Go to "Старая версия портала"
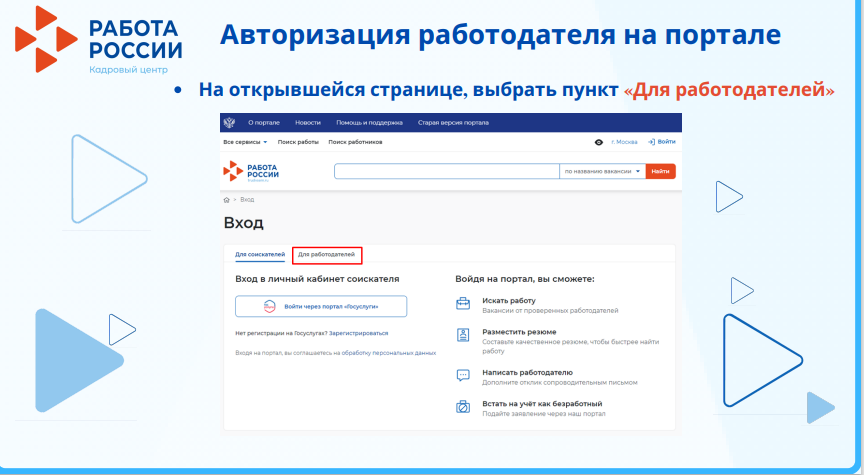Image resolution: width=864 pixels, height=475 pixels. [453, 123]
